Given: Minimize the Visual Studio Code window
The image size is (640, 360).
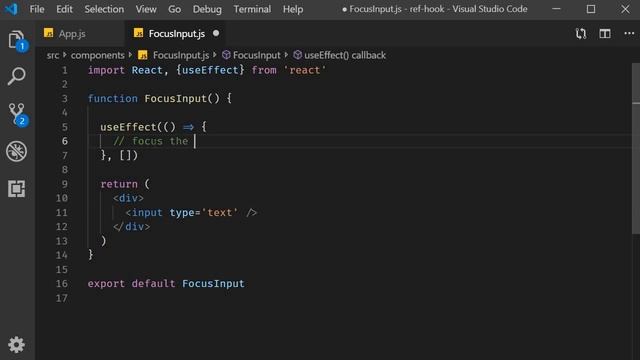Looking at the screenshot, I should click(x=556, y=9).
